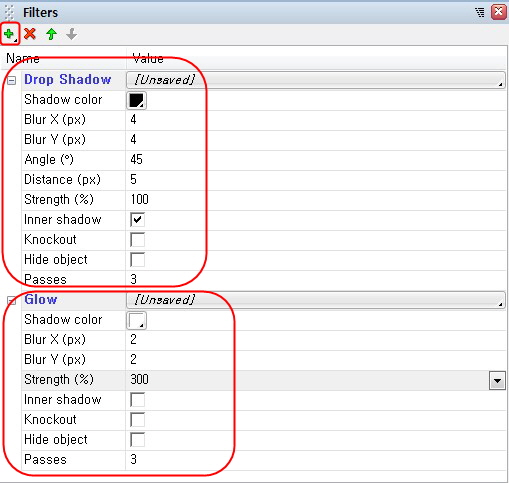The image size is (509, 483).
Task: Edit Glow Passes value 3
Action: click(133, 460)
